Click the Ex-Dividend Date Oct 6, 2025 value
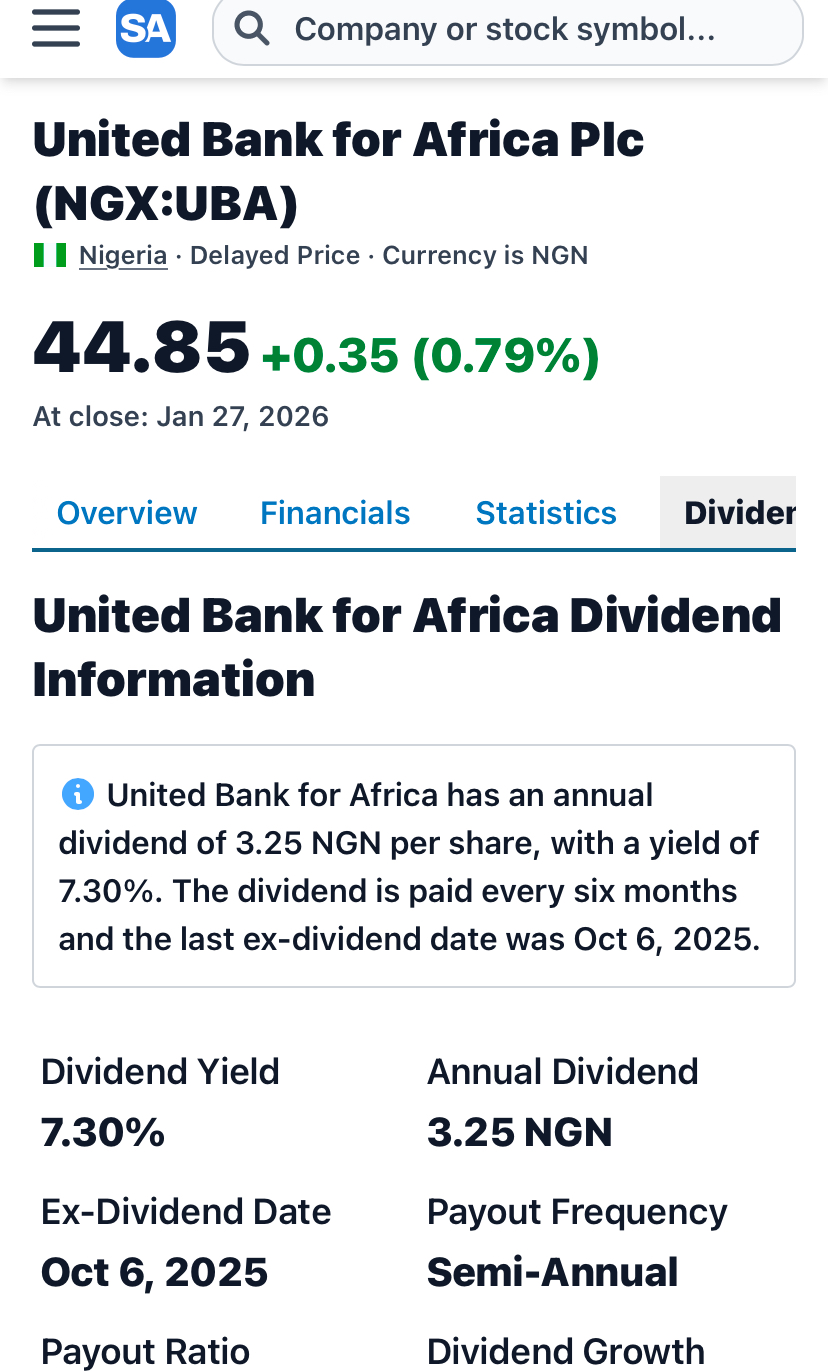828x1371 pixels. pyautogui.click(x=155, y=1272)
